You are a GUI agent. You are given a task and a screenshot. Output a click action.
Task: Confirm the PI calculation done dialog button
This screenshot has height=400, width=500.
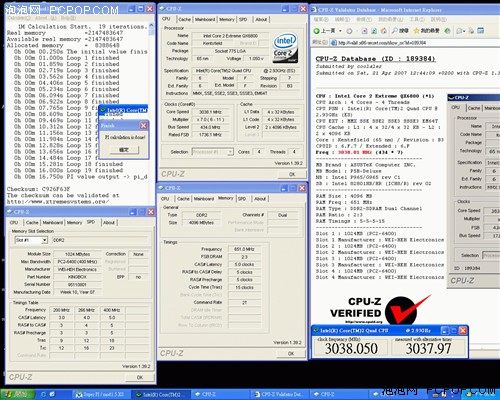coord(124,150)
